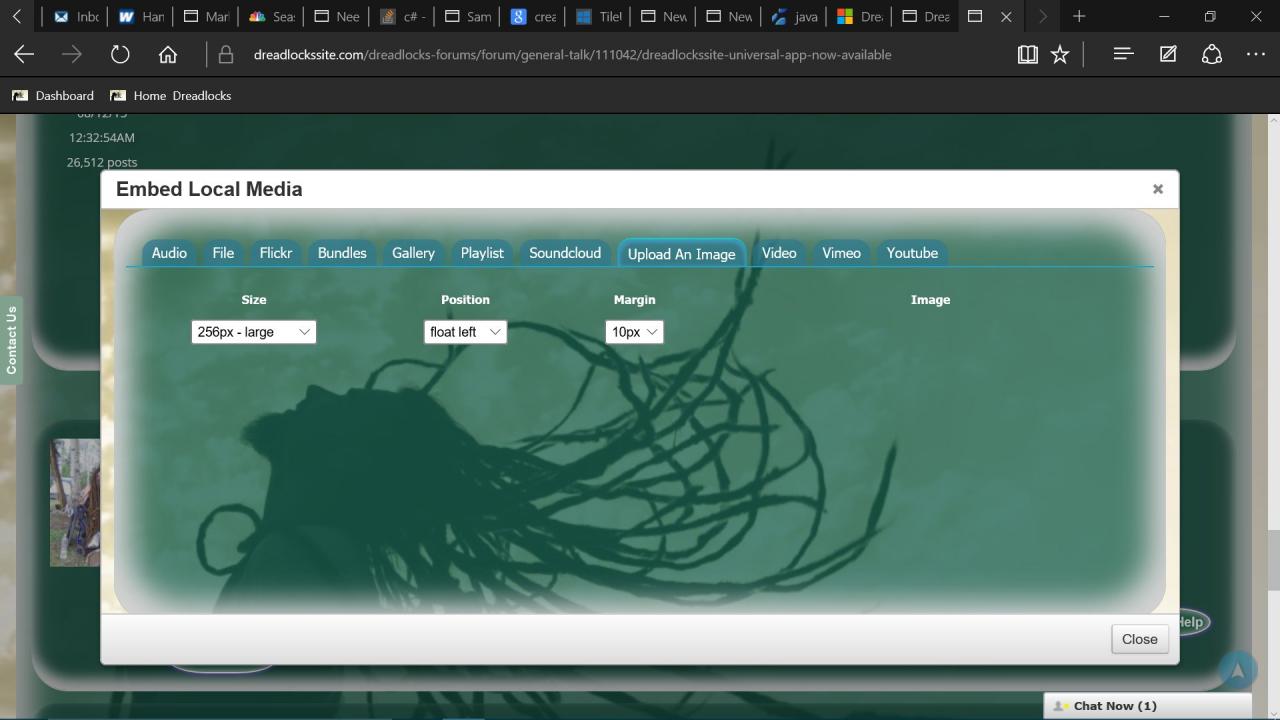Open a new browser tab
This screenshot has width=1280, height=720.
tap(1079, 16)
